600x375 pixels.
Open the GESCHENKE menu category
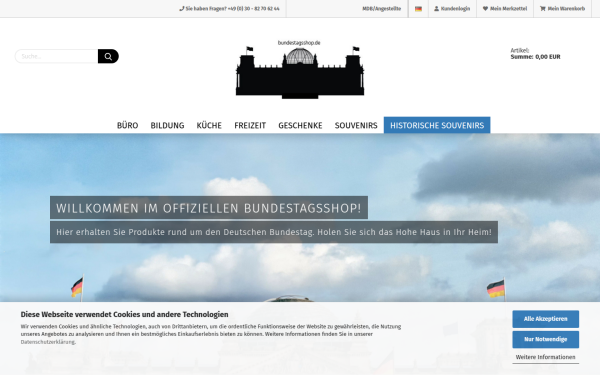coord(300,126)
